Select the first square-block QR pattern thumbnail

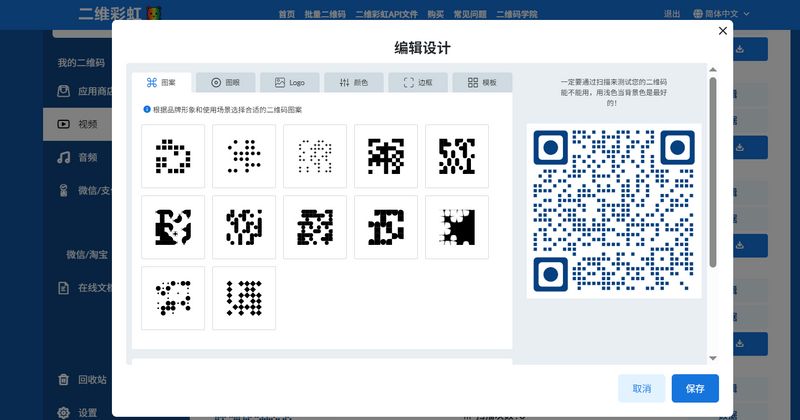coord(173,156)
